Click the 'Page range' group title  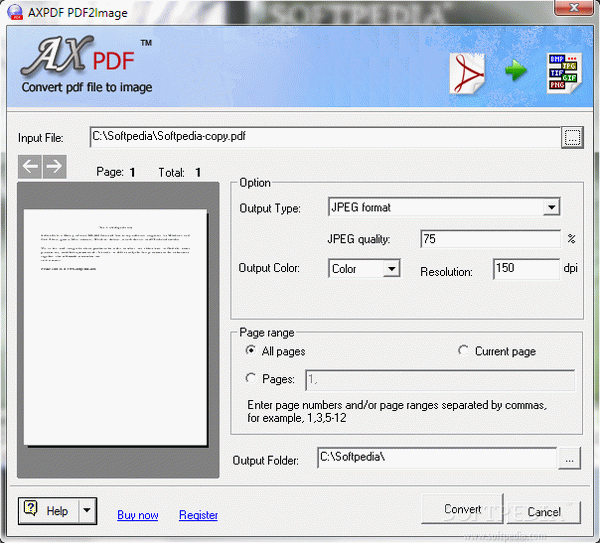point(267,333)
